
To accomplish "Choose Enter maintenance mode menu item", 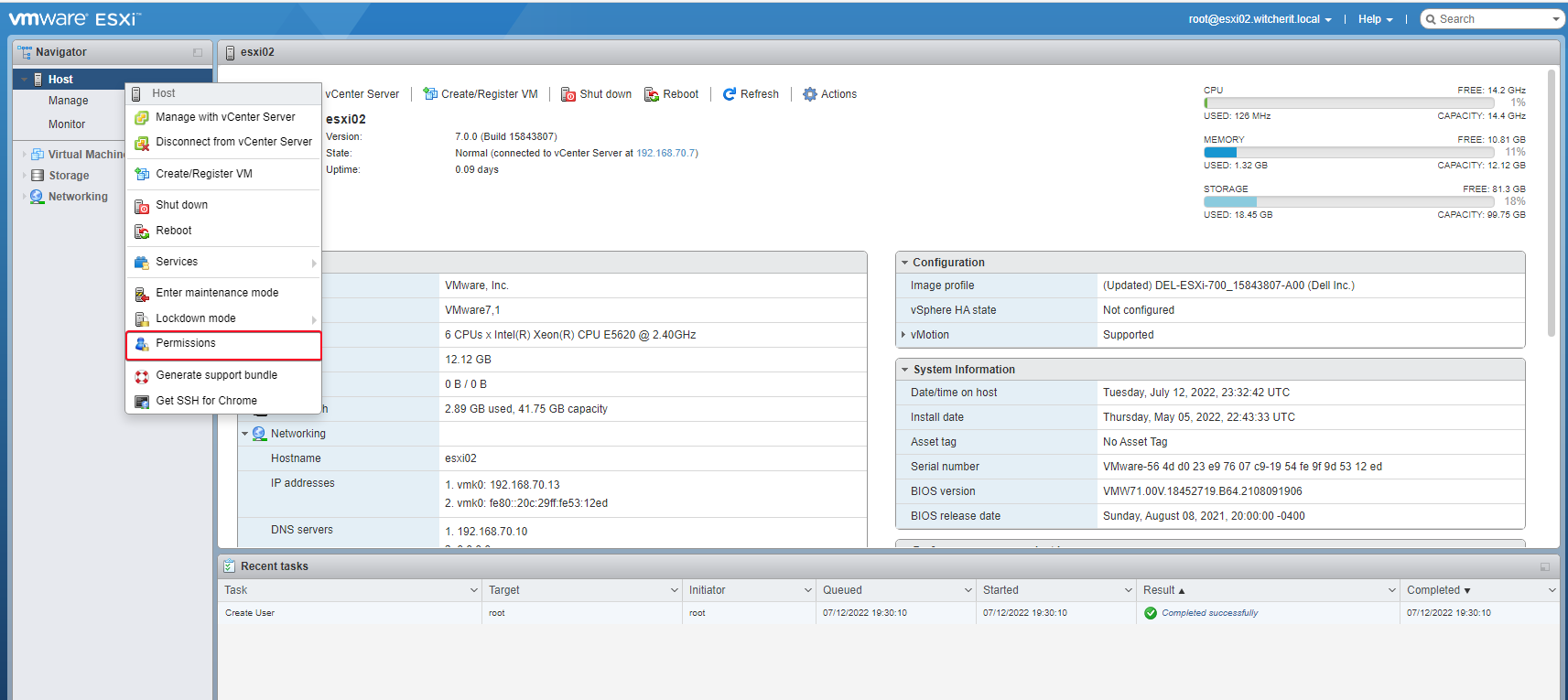I will [x=223, y=293].
